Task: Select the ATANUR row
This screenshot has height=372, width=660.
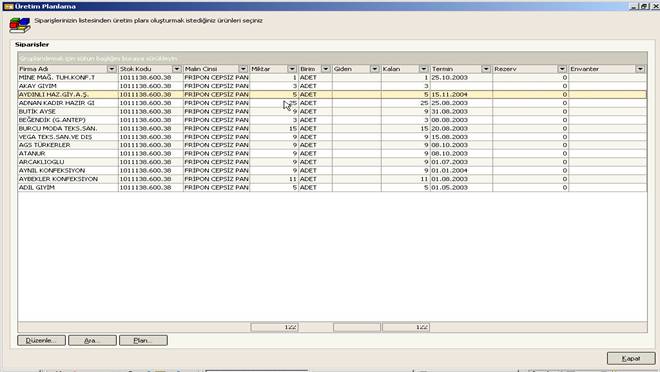Action: click(x=332, y=154)
